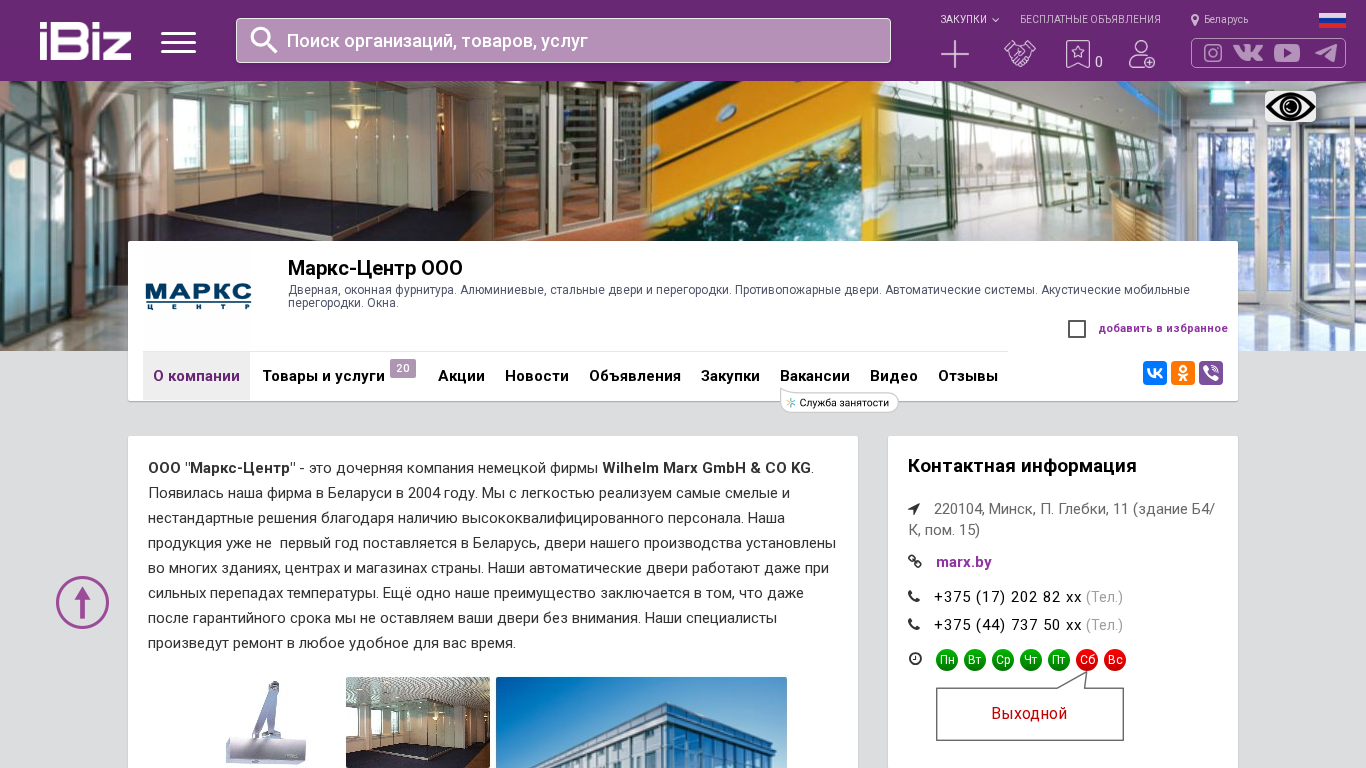The image size is (1366, 768).
Task: Open iBiz VK page in header
Action: pos(1248,53)
